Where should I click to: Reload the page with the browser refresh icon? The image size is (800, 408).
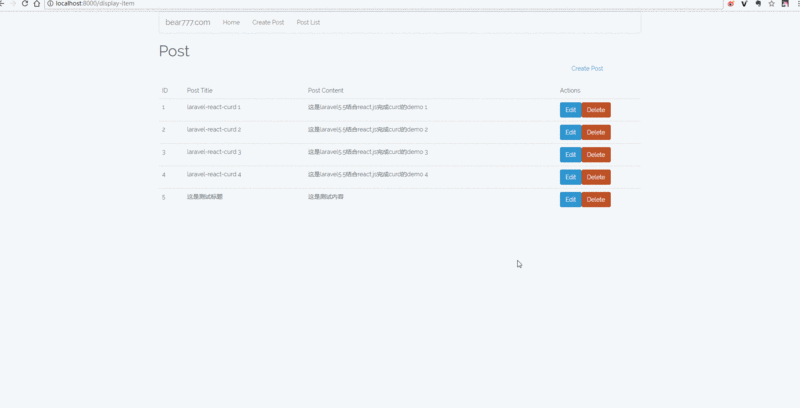(x=24, y=4)
